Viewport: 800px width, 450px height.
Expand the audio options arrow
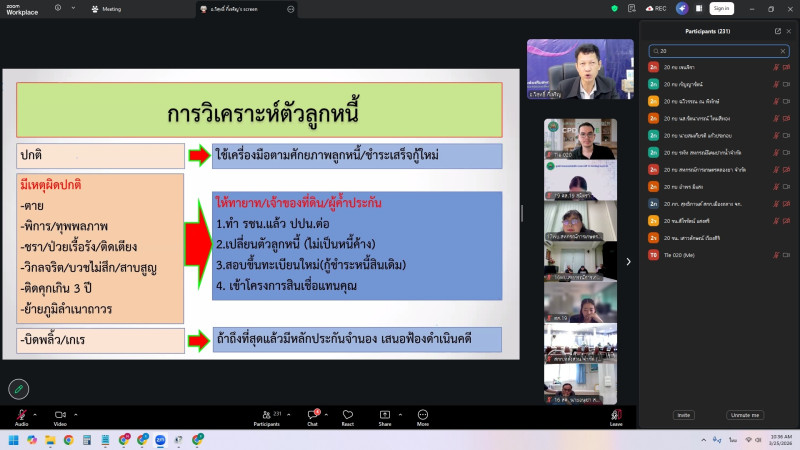pyautogui.click(x=35, y=414)
